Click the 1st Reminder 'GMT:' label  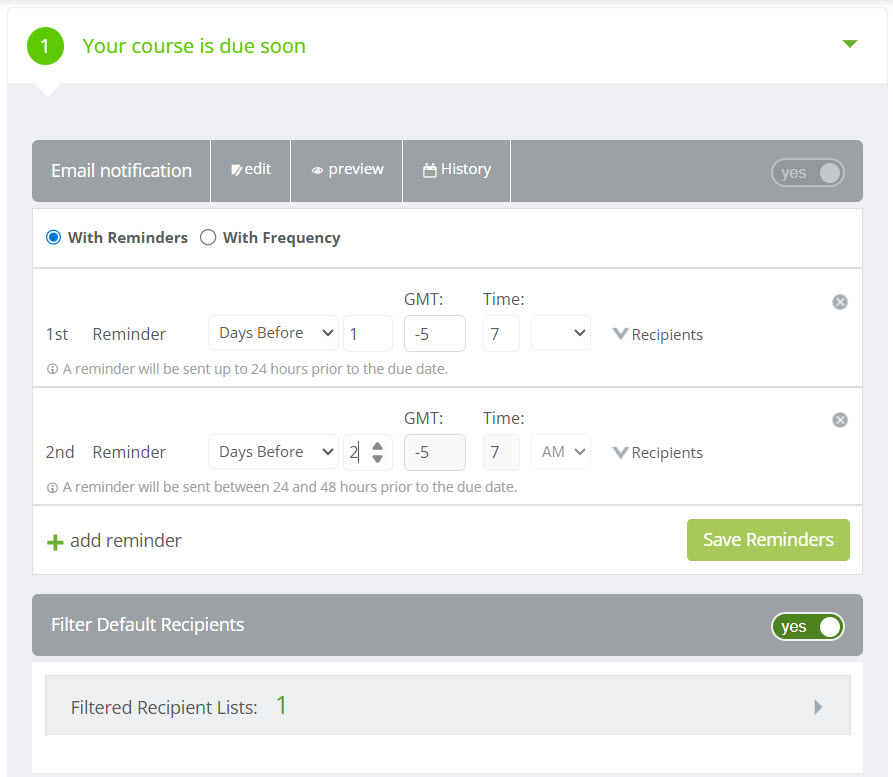(x=423, y=299)
